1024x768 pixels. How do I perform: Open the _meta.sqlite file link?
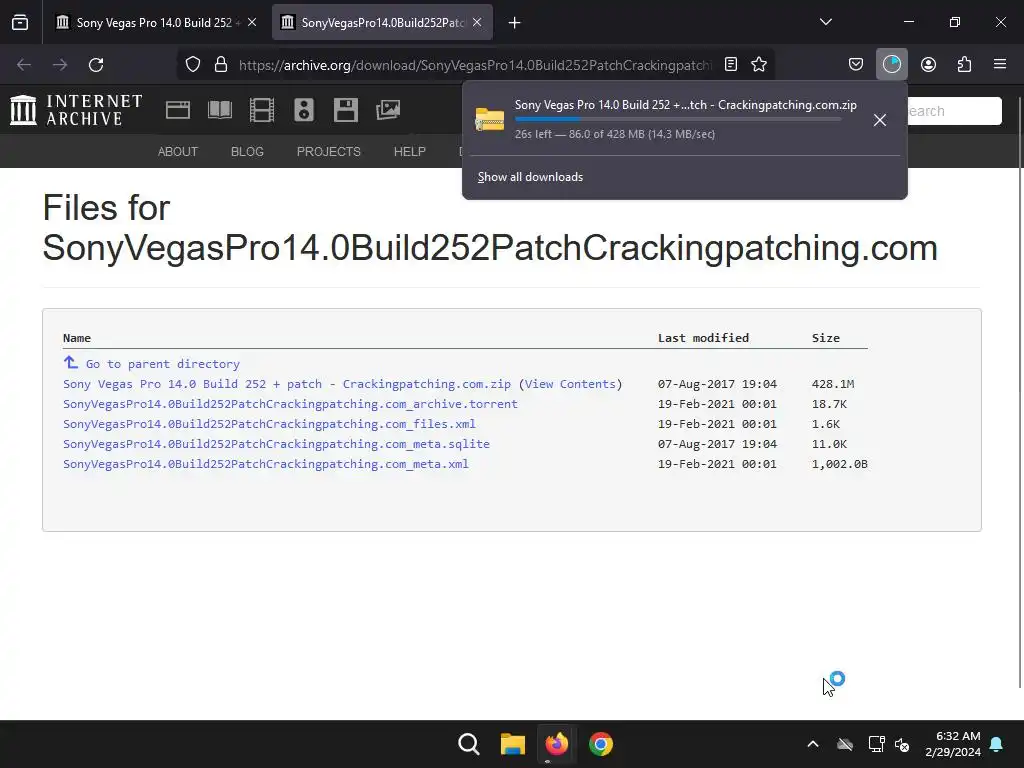point(276,444)
